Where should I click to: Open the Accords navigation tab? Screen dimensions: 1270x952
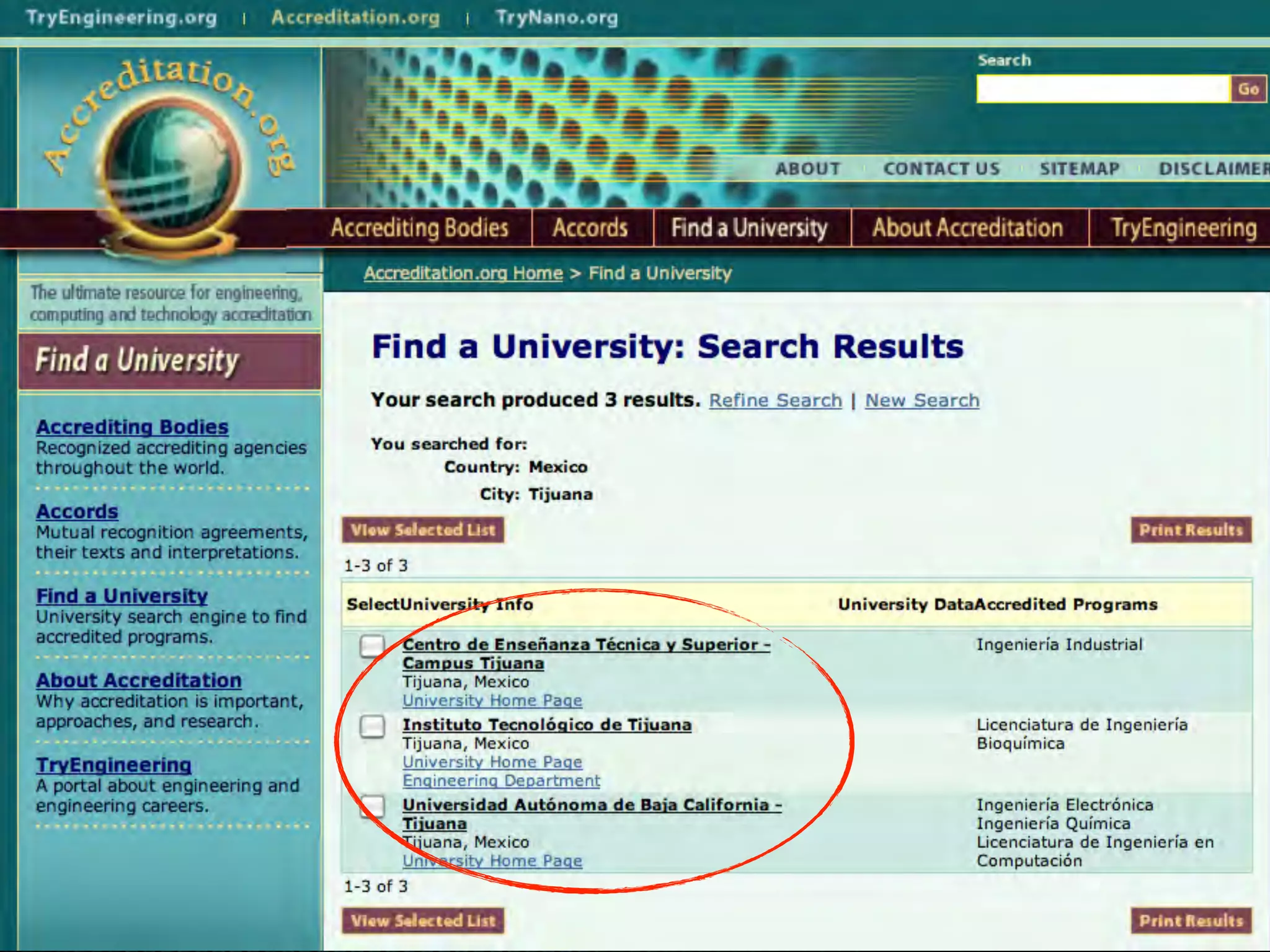coord(590,228)
